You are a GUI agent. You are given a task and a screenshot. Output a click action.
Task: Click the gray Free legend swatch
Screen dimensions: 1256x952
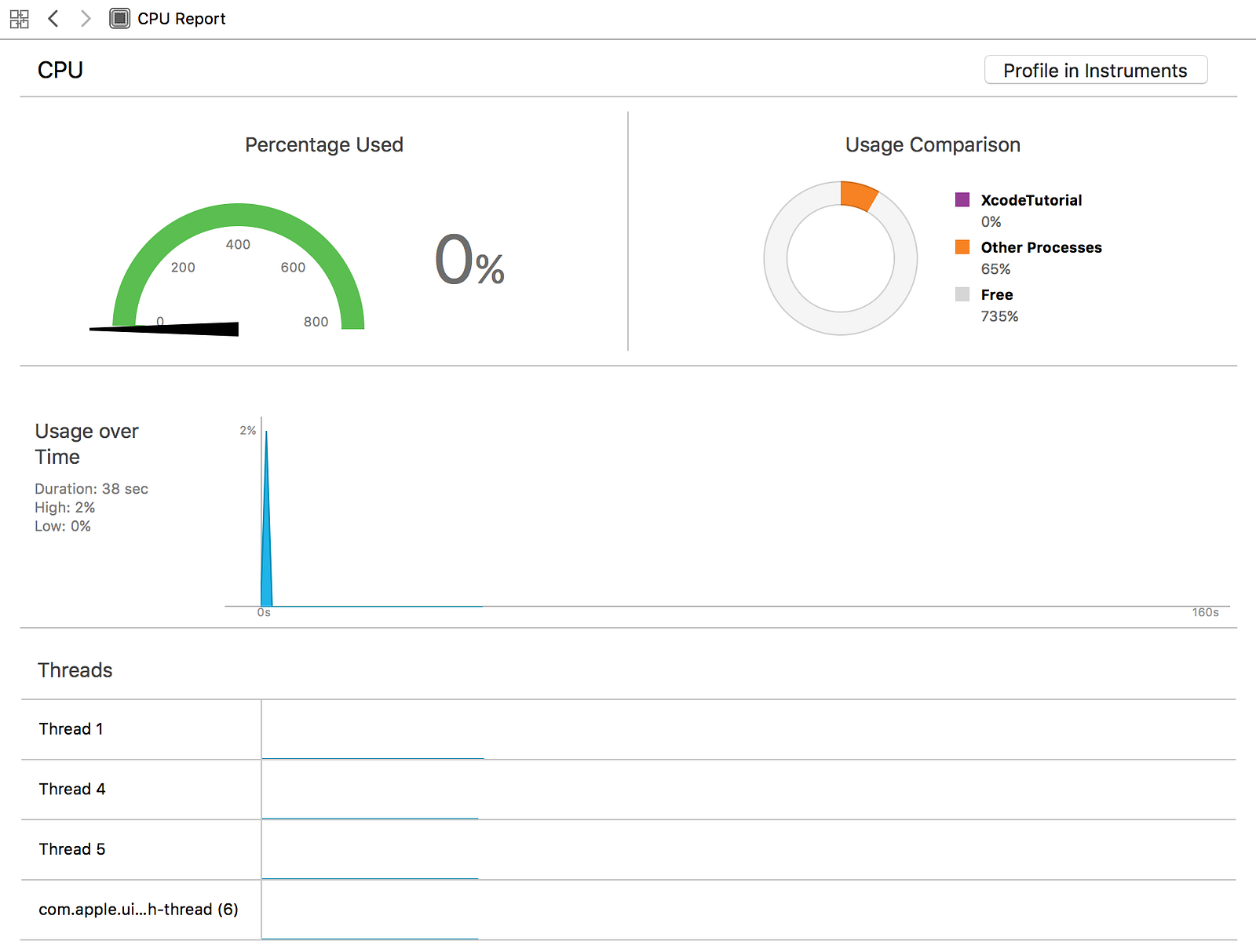(x=962, y=294)
